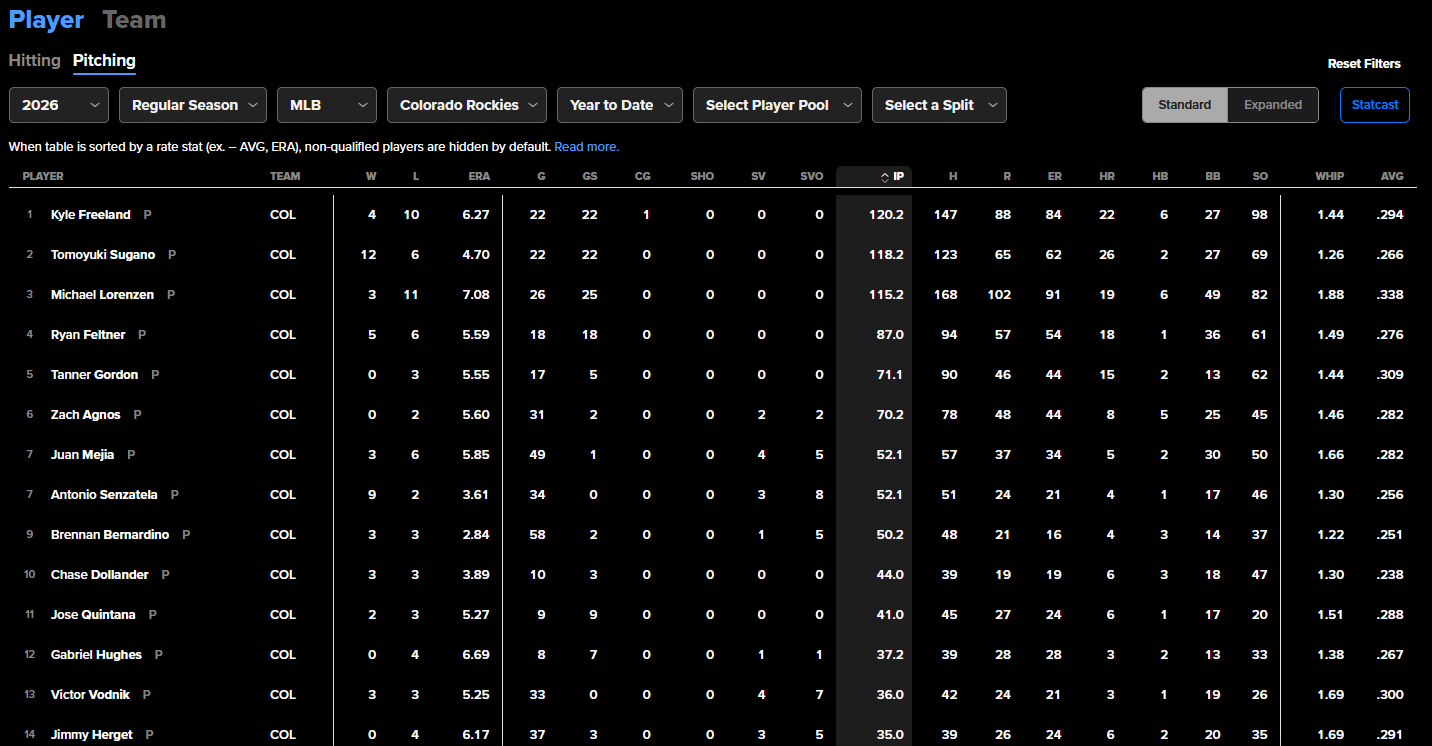
Task: Open Zach Agnos player link
Action: (x=86, y=415)
